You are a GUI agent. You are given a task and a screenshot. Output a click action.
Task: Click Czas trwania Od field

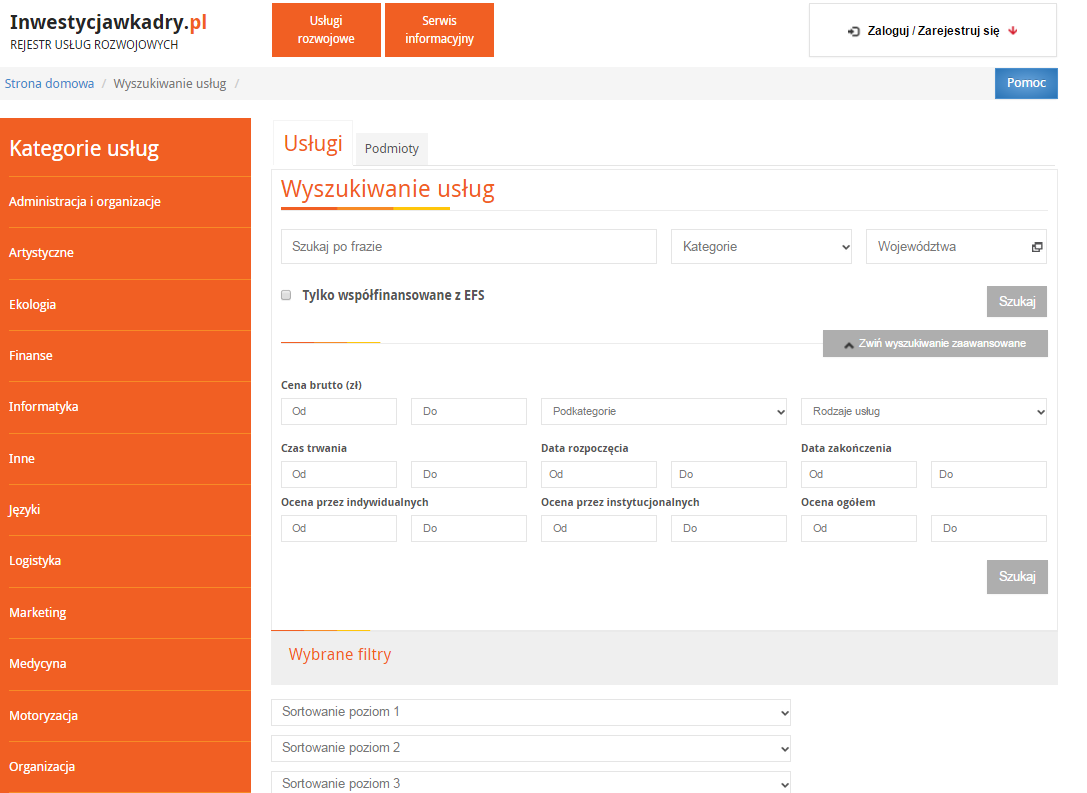pos(339,474)
